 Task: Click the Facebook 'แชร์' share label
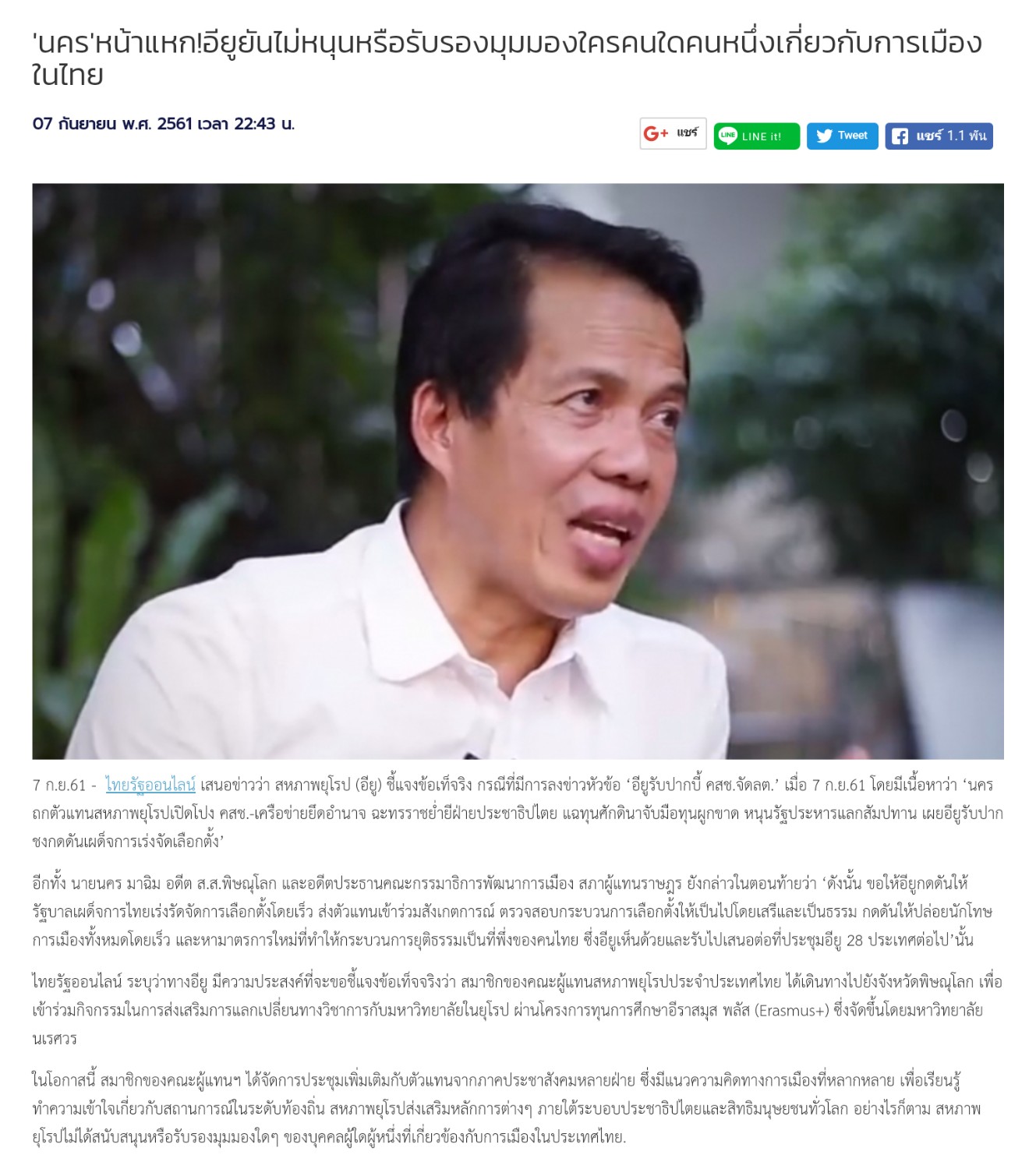point(928,136)
